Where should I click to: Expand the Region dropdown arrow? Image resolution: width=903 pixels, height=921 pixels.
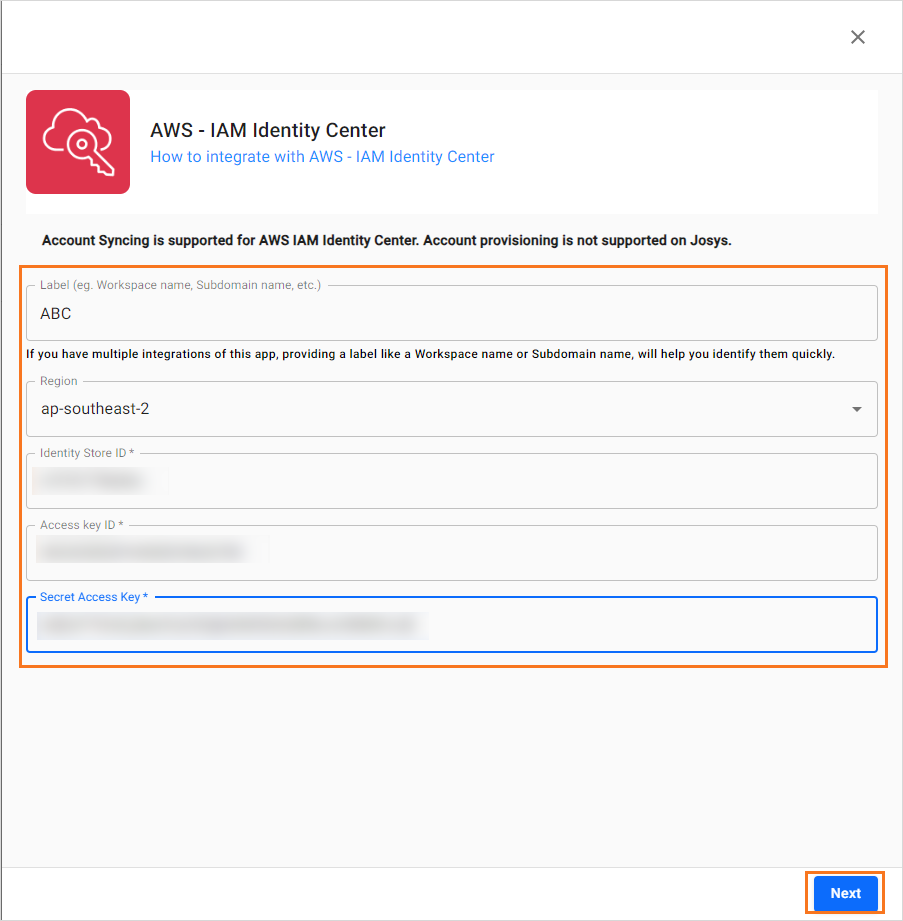coord(857,409)
